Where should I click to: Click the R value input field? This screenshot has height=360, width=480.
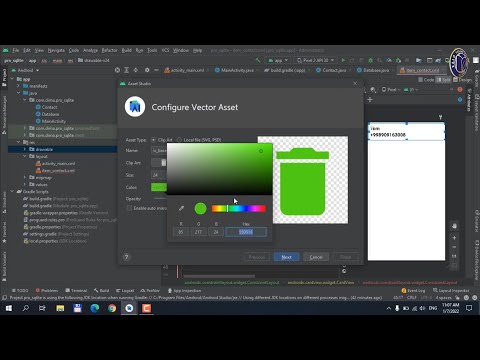(181, 232)
